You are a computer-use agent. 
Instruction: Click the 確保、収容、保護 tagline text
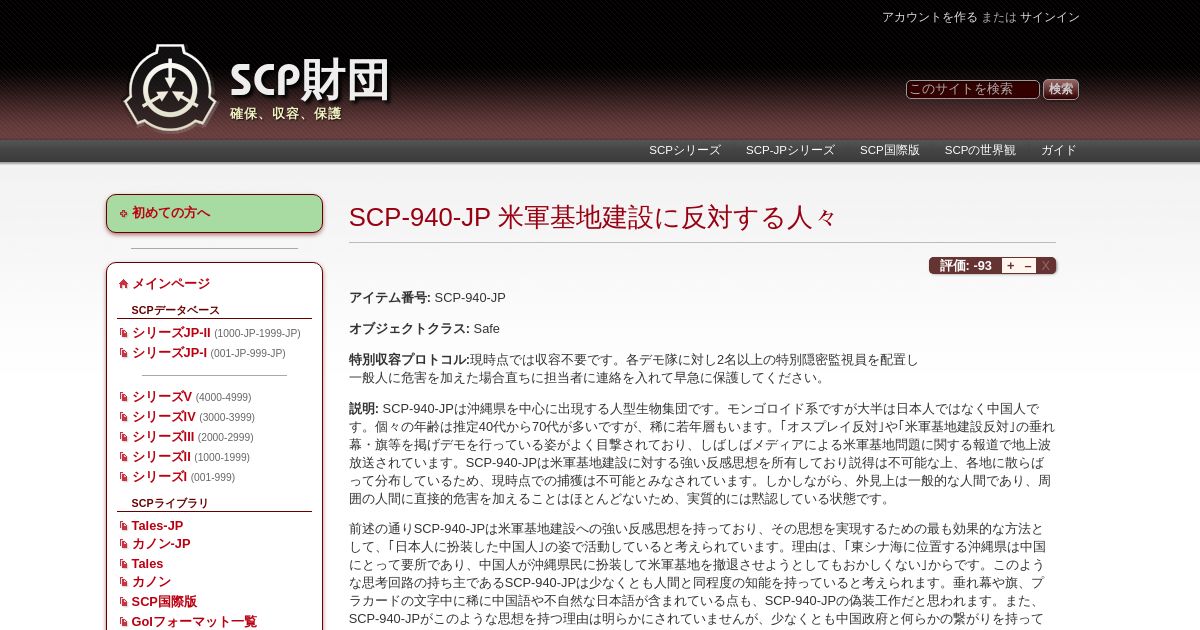(286, 114)
